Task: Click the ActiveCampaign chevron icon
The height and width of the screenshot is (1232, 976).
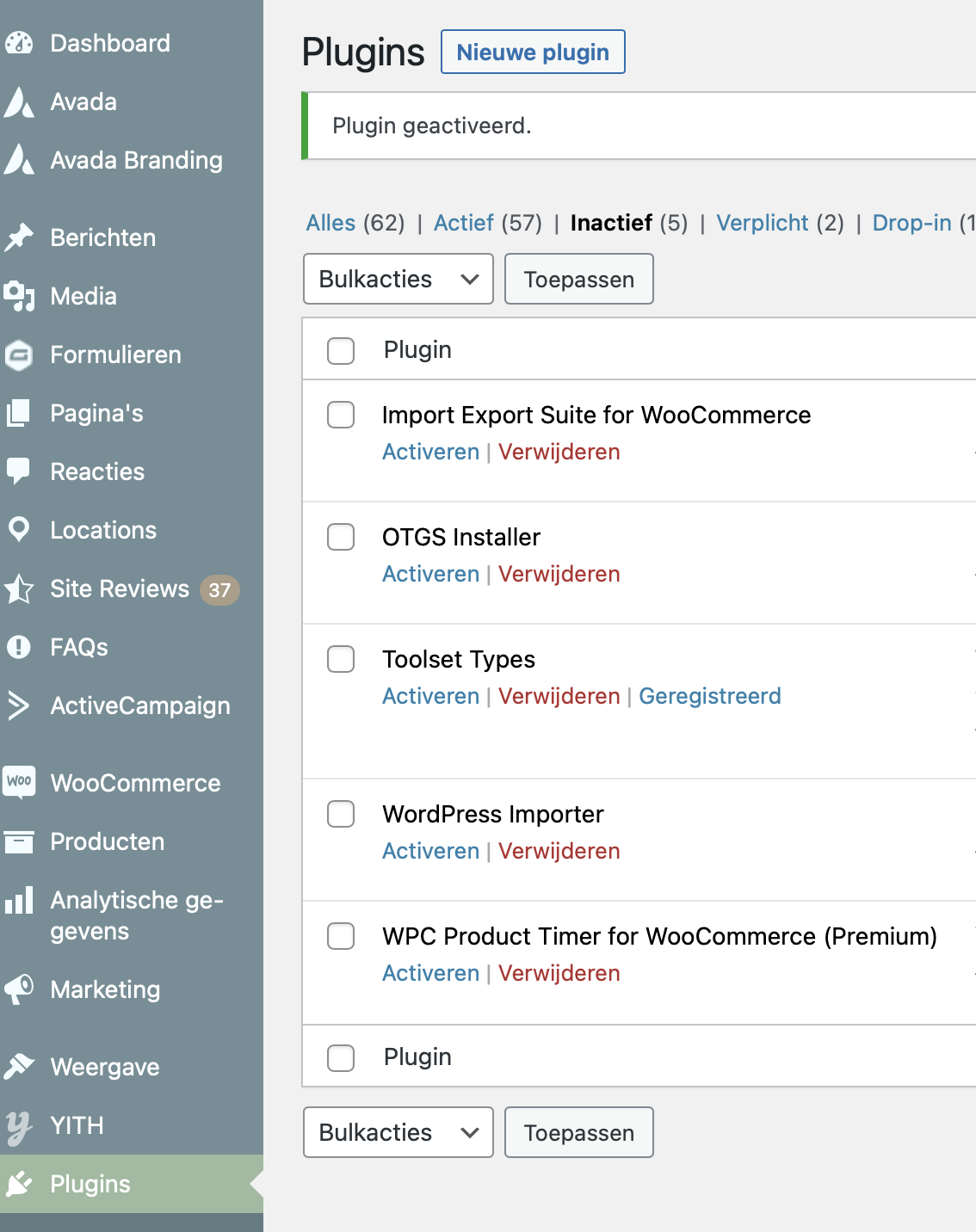Action: click(x=18, y=705)
